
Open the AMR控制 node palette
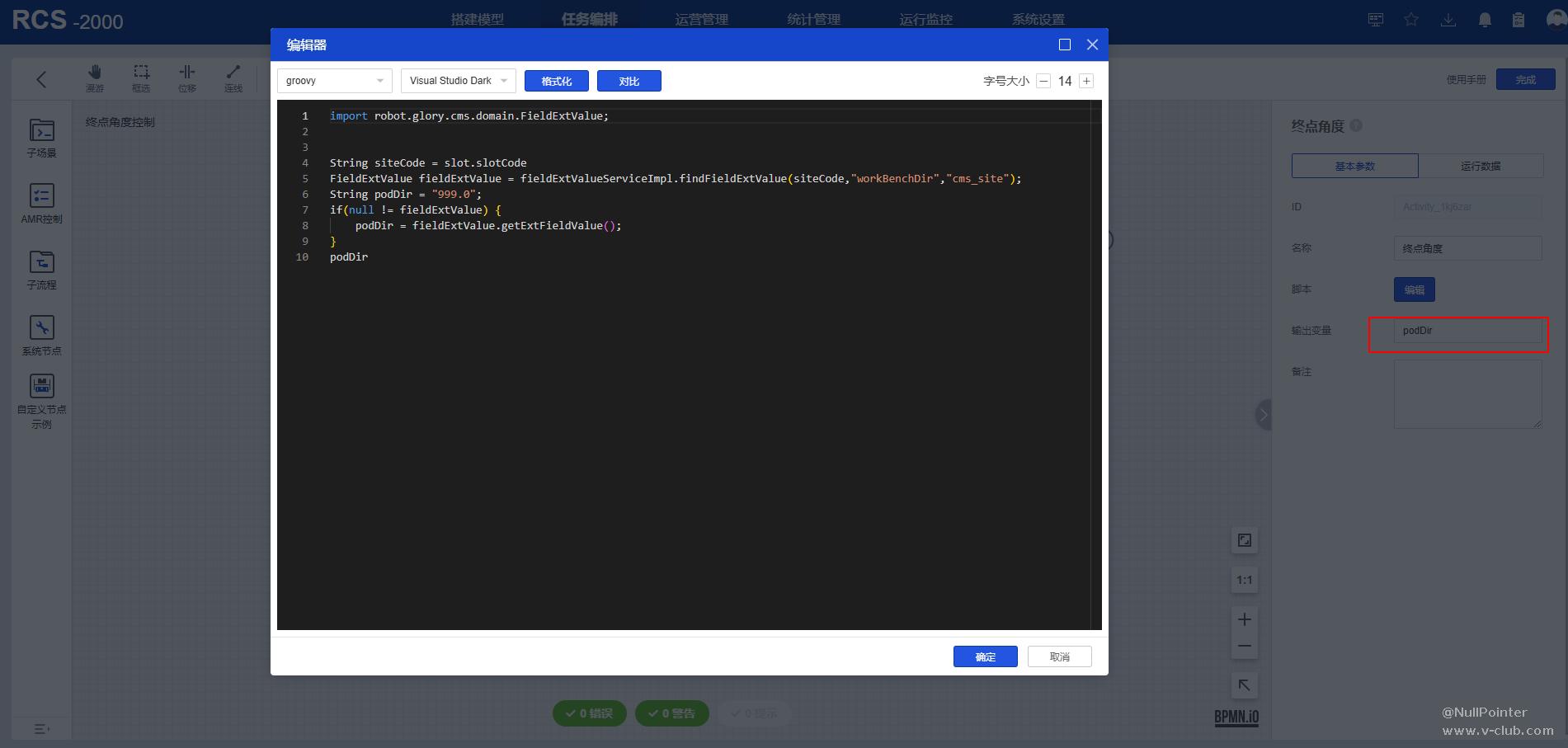coord(42,203)
